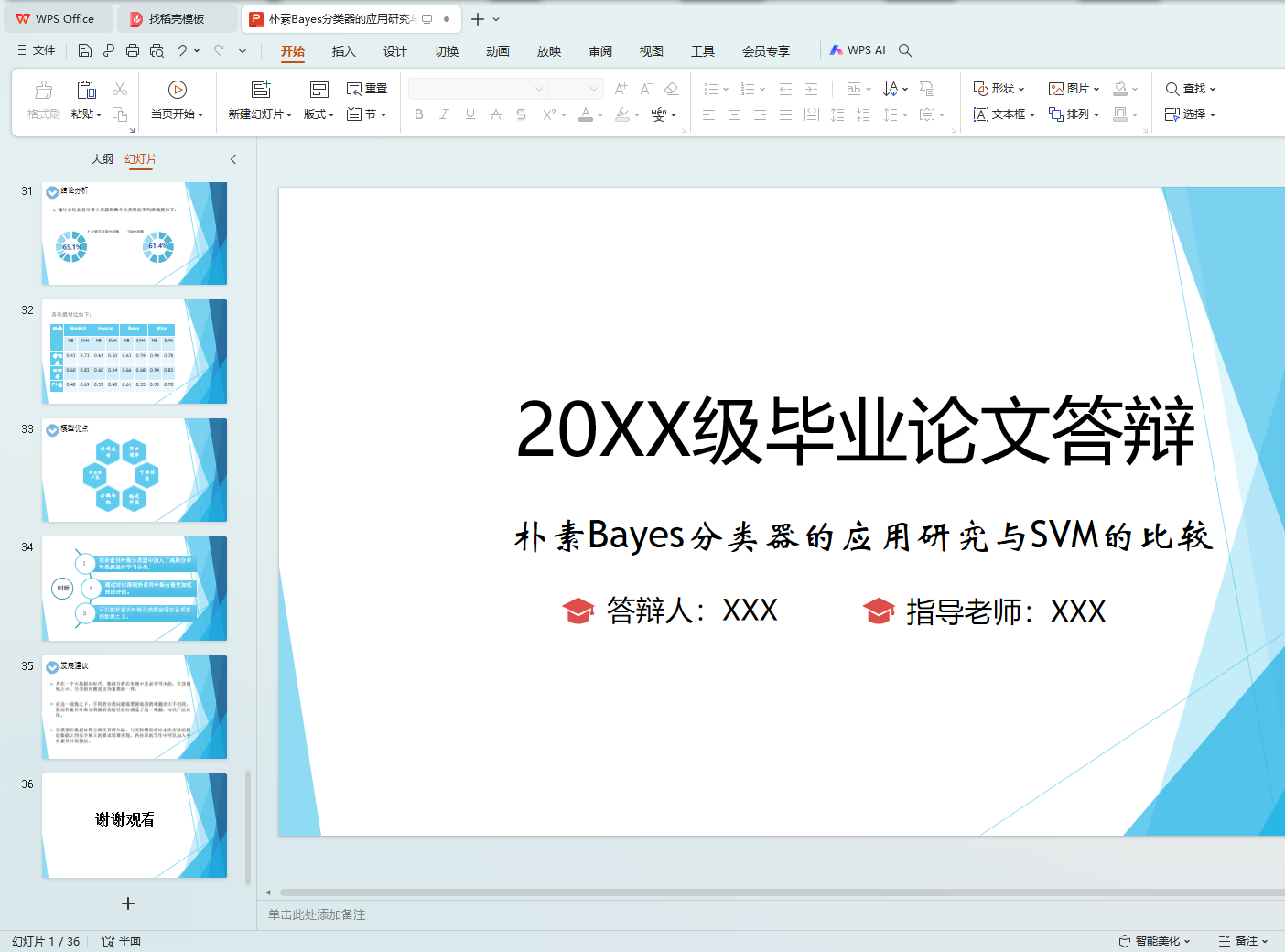Switch to the 切换 ribbon tab

(x=447, y=51)
